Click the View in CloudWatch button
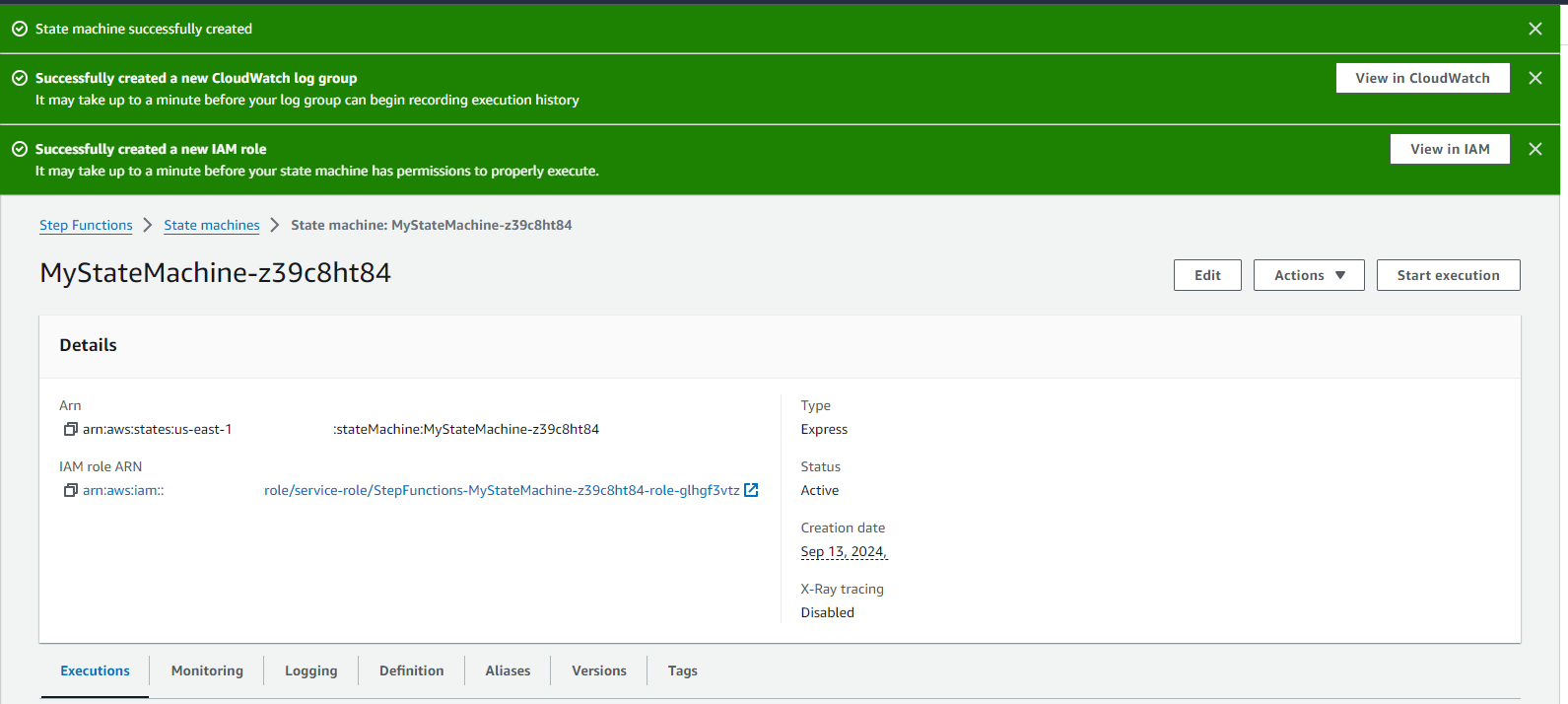Viewport: 1568px width, 704px height. click(x=1422, y=78)
